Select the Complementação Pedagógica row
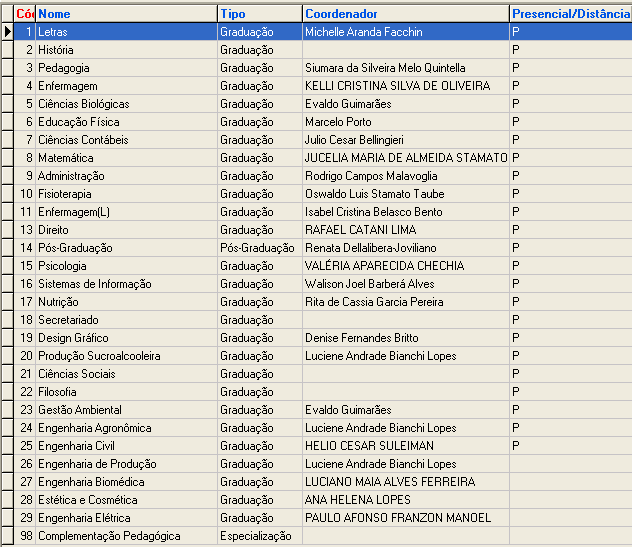The height and width of the screenshot is (547, 632). tap(126, 536)
